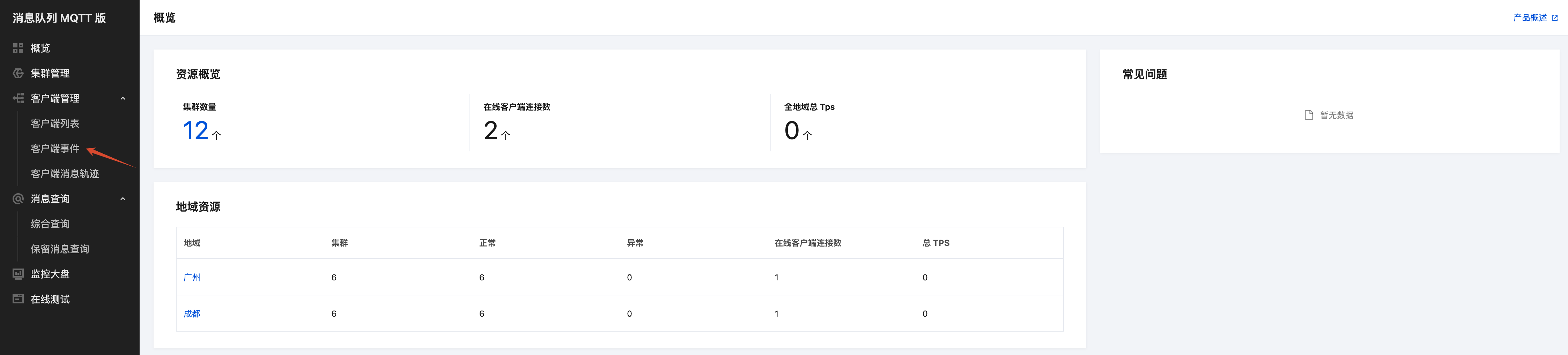Viewport: 1568px width, 355px height.
Task: Click the 概览 grid icon in sidebar
Action: click(x=18, y=48)
